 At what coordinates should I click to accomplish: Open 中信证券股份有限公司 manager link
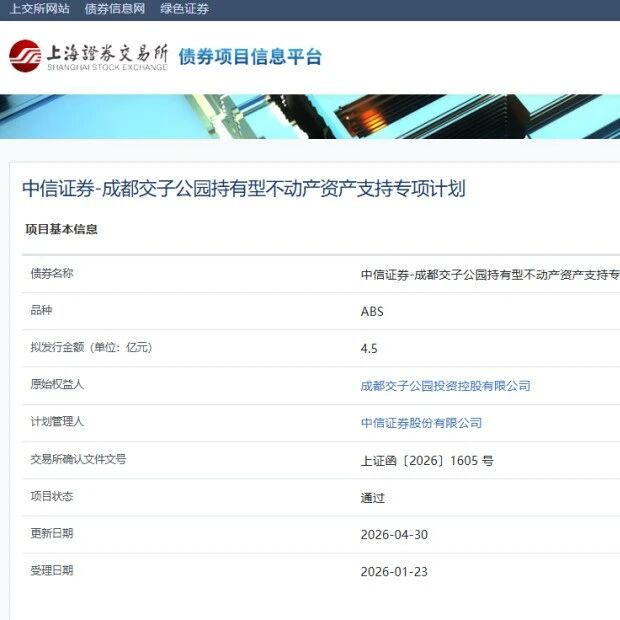tap(422, 423)
